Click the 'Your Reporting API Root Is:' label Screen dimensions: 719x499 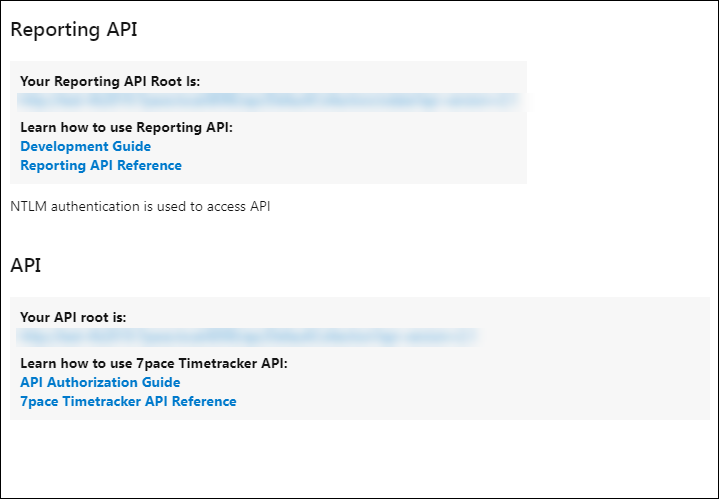point(110,81)
